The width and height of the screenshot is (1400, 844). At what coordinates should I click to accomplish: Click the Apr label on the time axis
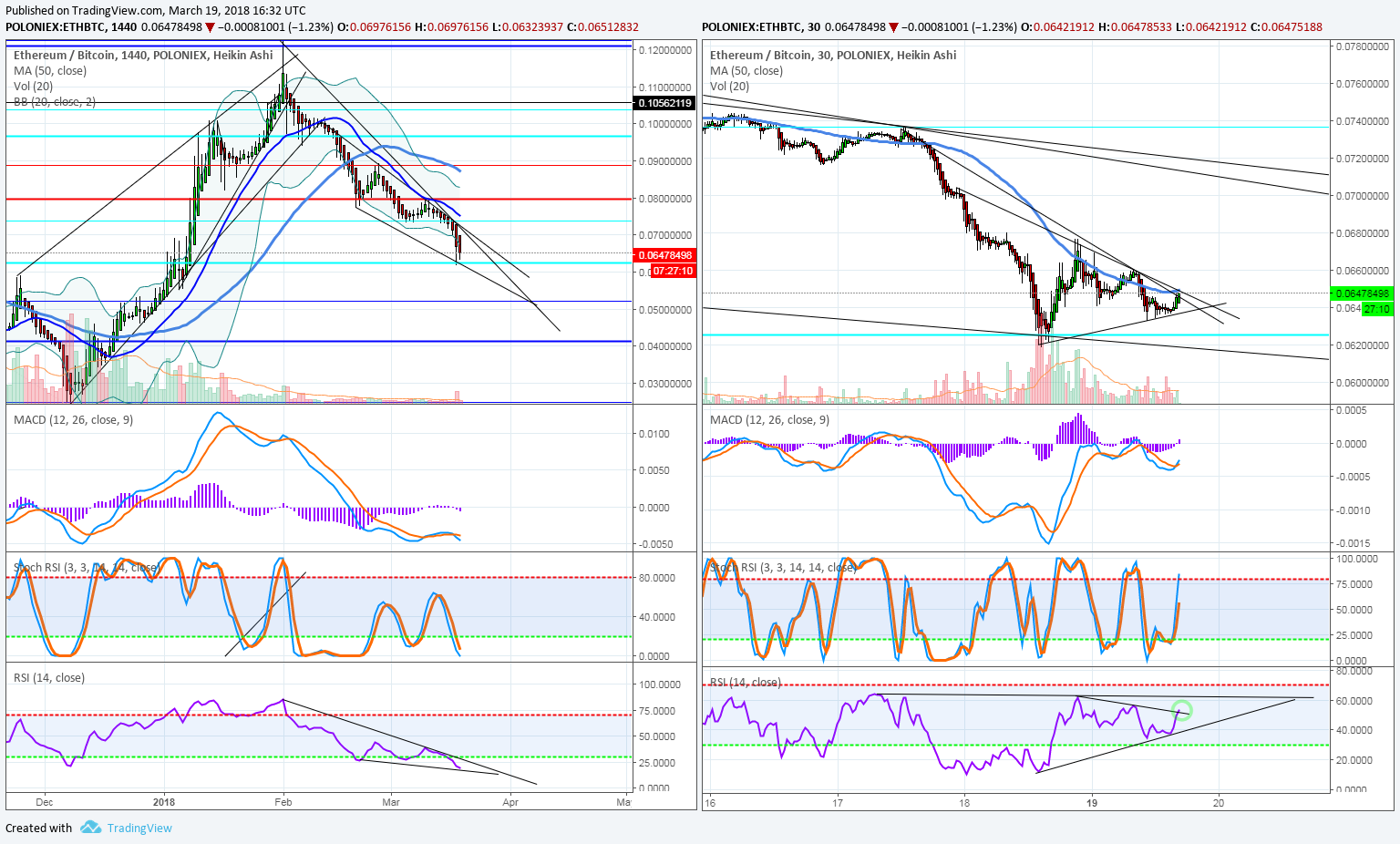pyautogui.click(x=510, y=802)
